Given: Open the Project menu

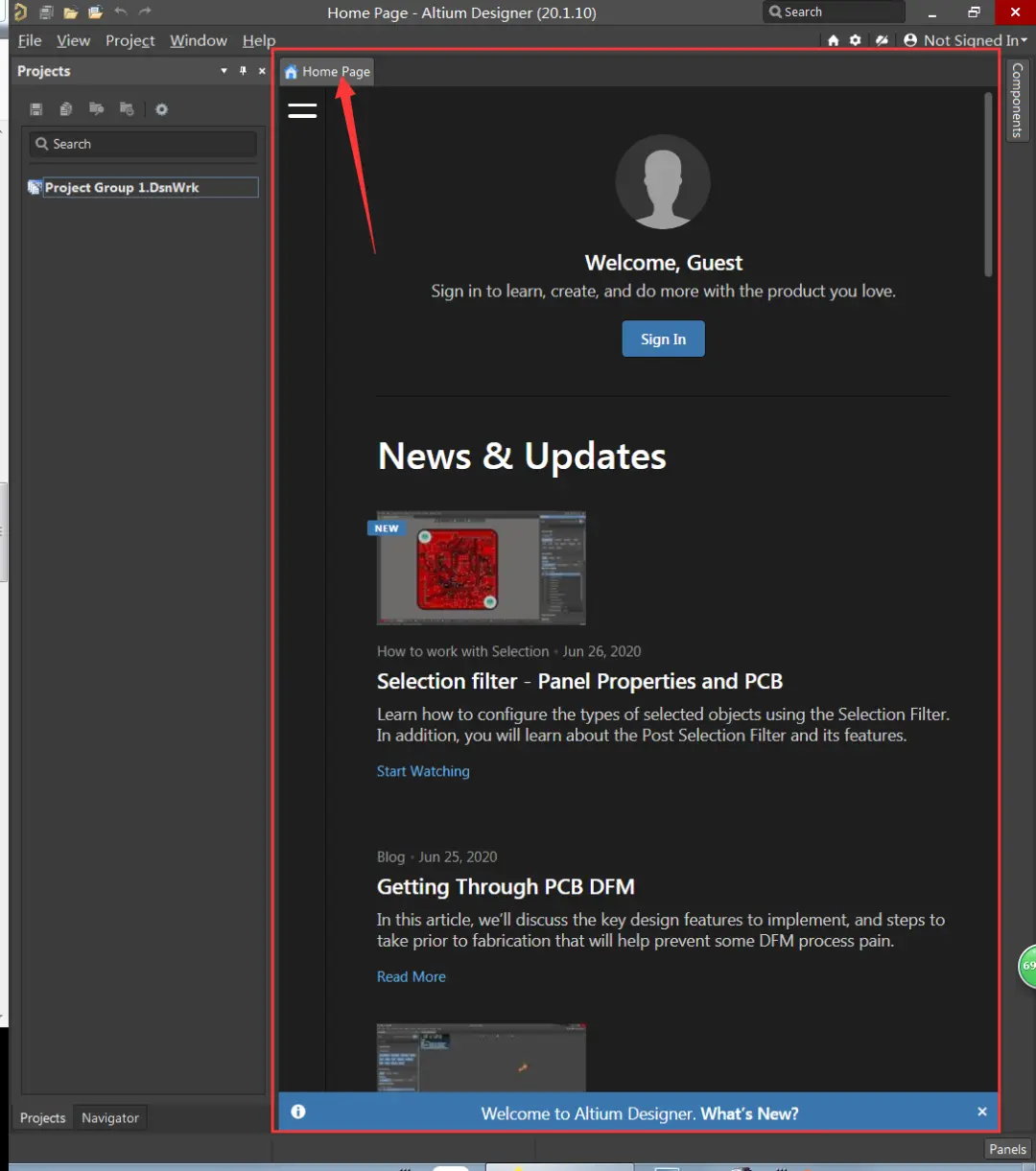Looking at the screenshot, I should coord(129,40).
